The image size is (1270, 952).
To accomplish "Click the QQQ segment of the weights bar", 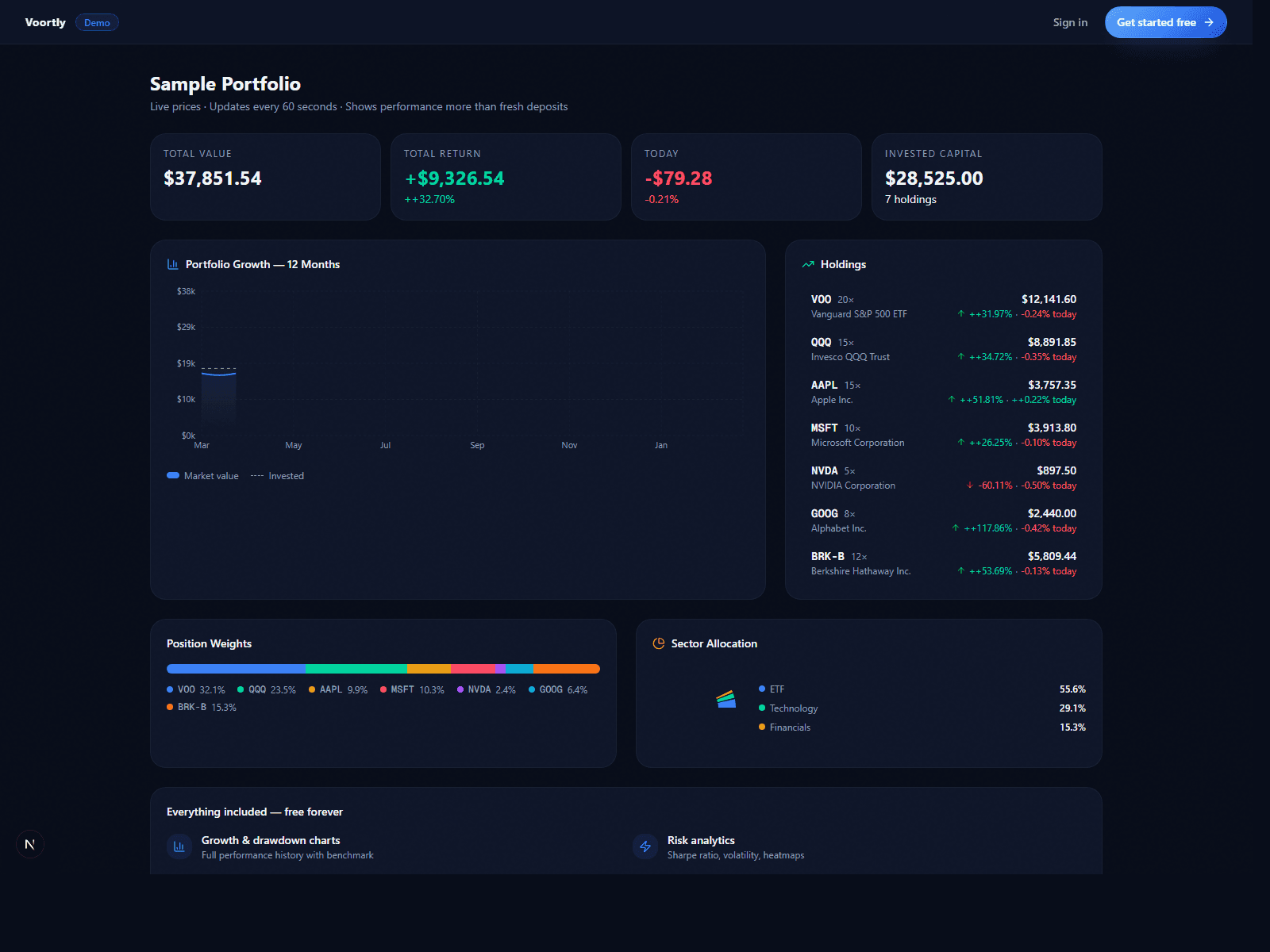I will (355, 668).
